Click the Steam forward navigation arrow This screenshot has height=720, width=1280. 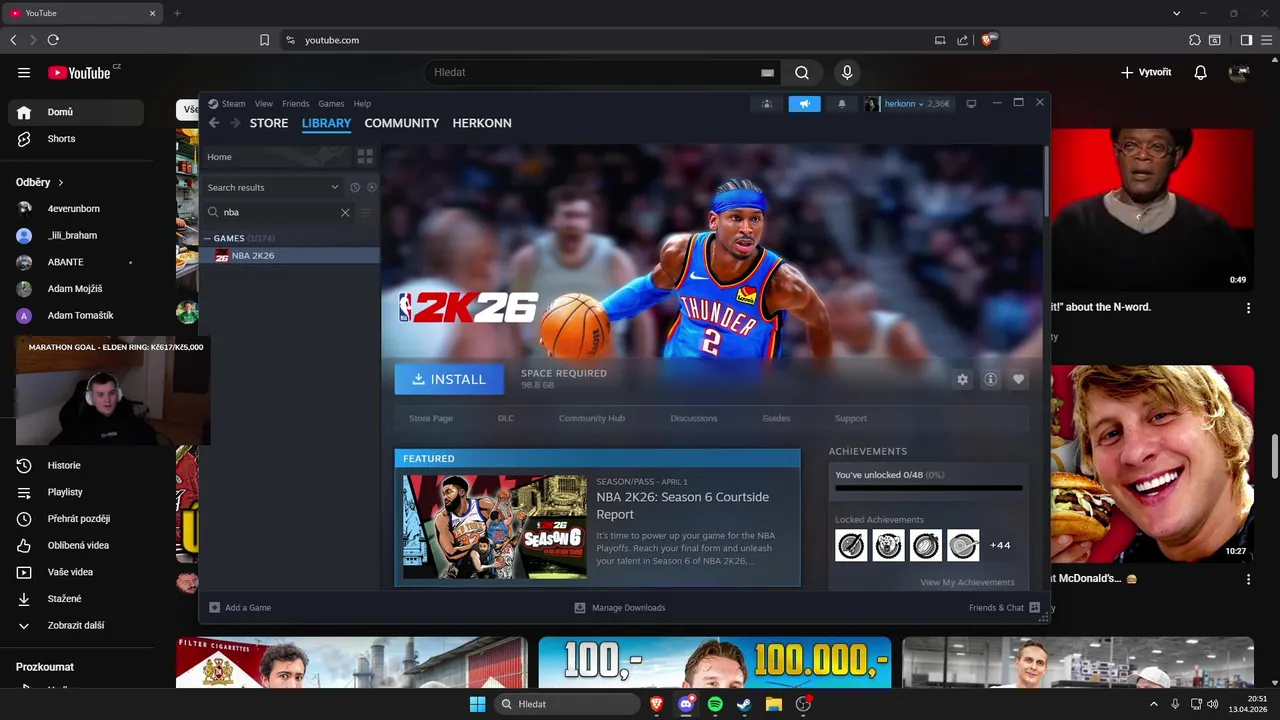pyautogui.click(x=235, y=123)
